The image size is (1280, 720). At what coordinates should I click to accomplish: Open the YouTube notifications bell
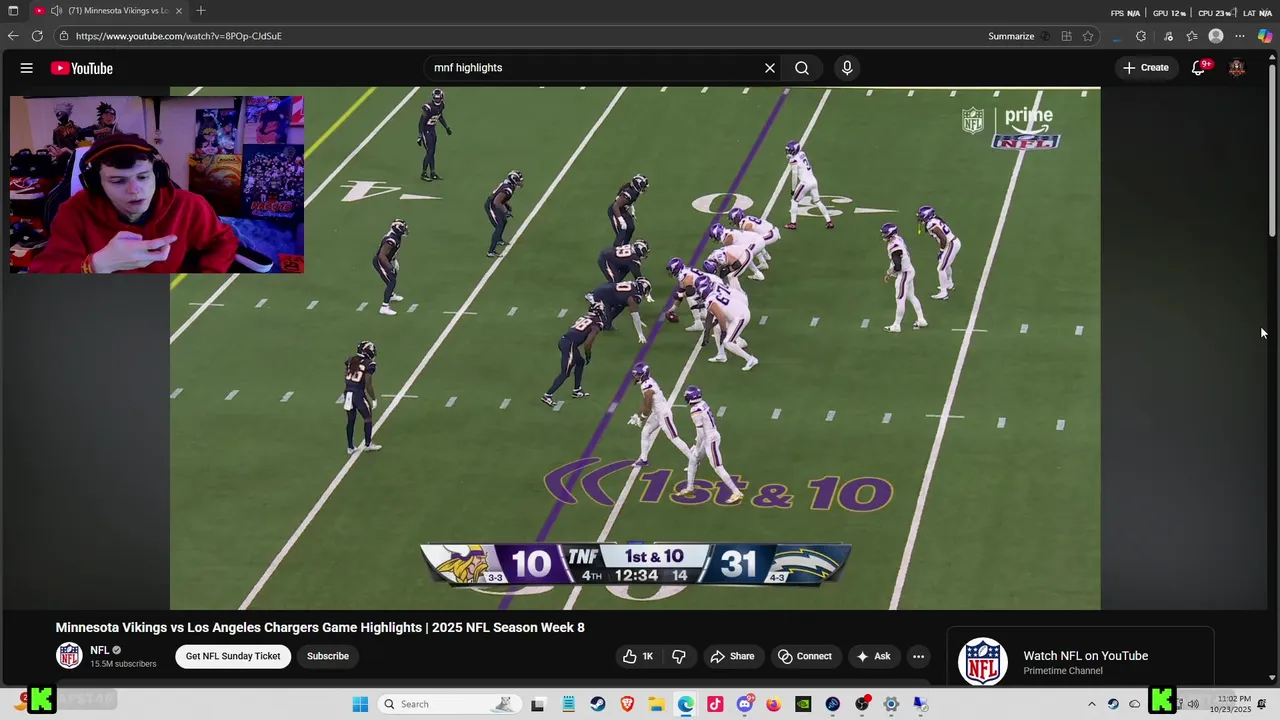pyautogui.click(x=1199, y=68)
